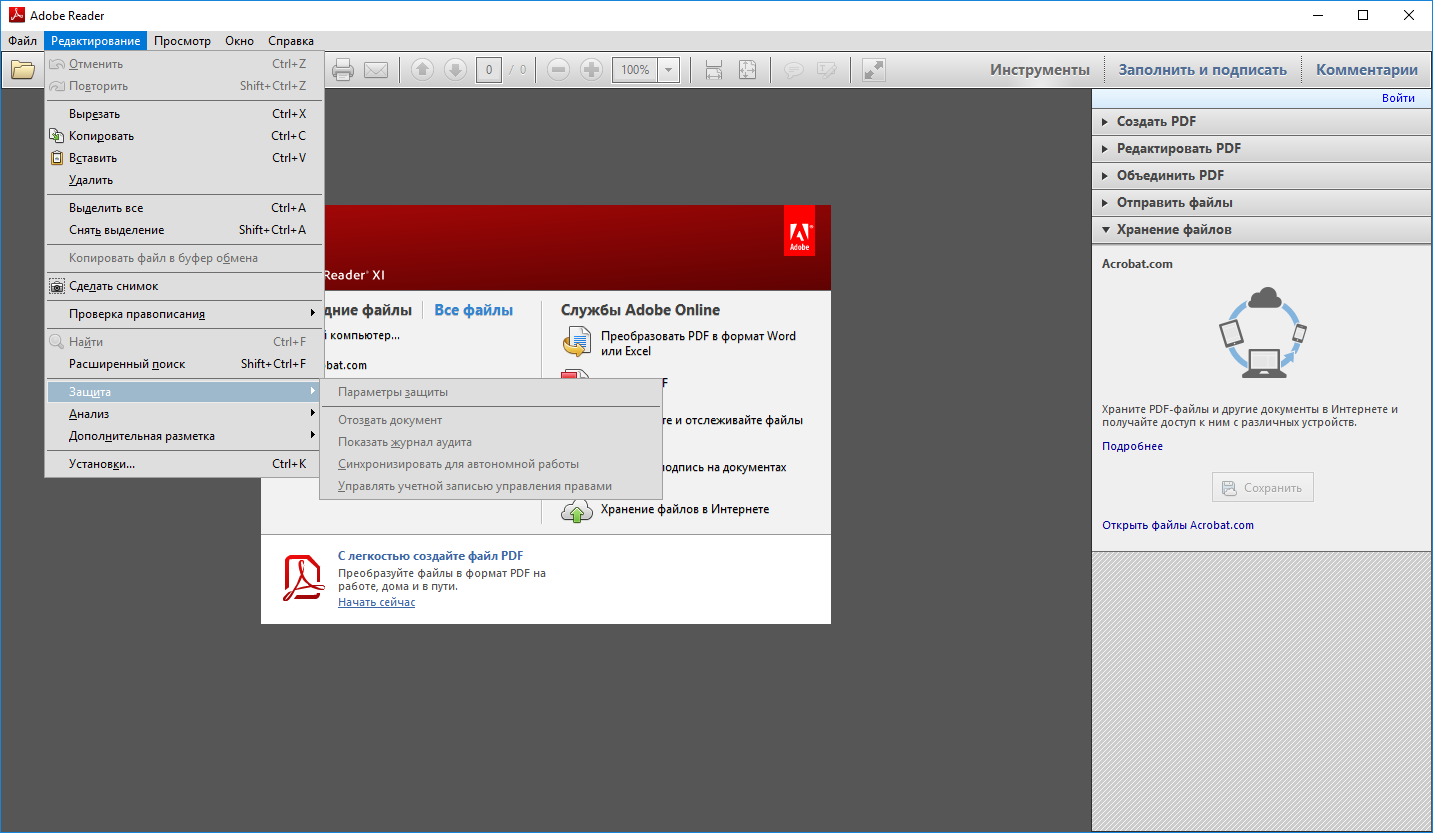
Task: Choose Копировать from the edit menu
Action: (184, 136)
